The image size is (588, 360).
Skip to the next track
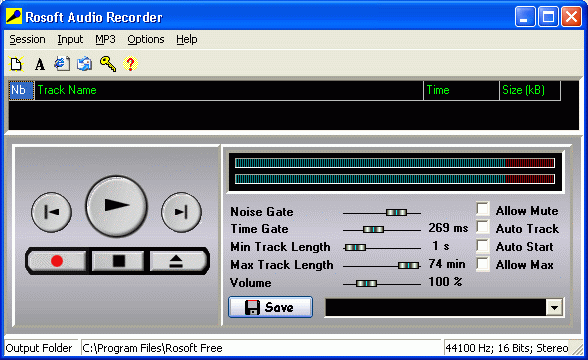click(x=181, y=212)
